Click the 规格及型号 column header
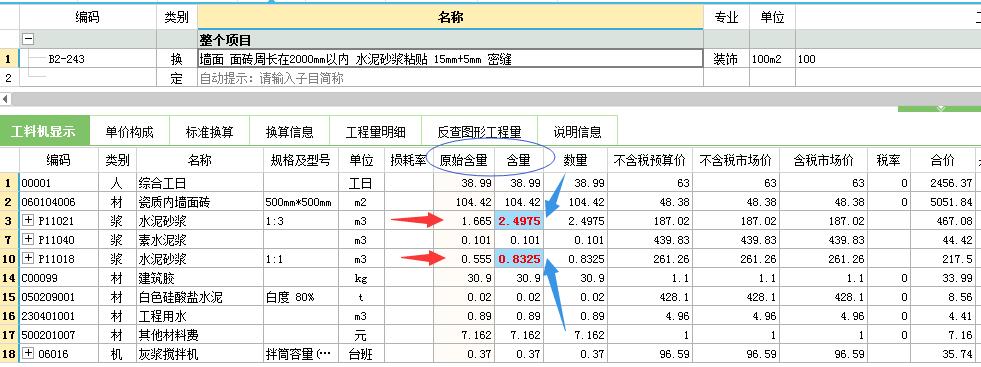This screenshot has height=367, width=981. tap(300, 161)
